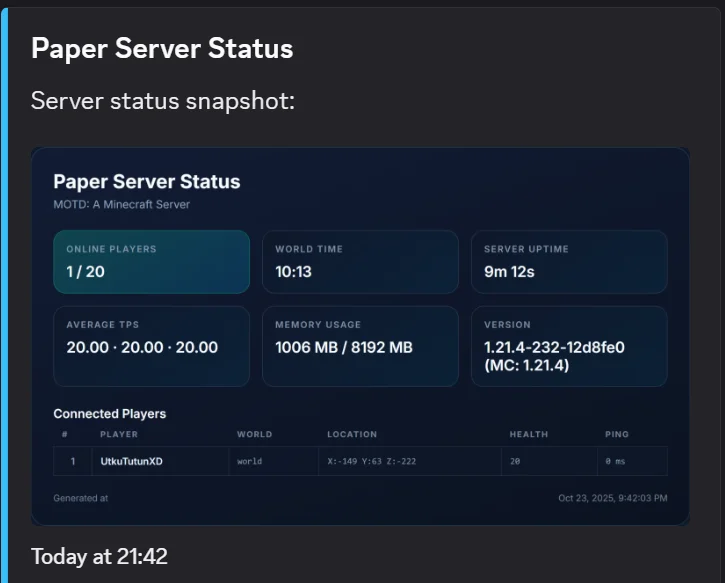The height and width of the screenshot is (583, 725).
Task: Click the "HEALTH" column header
Action: coord(528,434)
